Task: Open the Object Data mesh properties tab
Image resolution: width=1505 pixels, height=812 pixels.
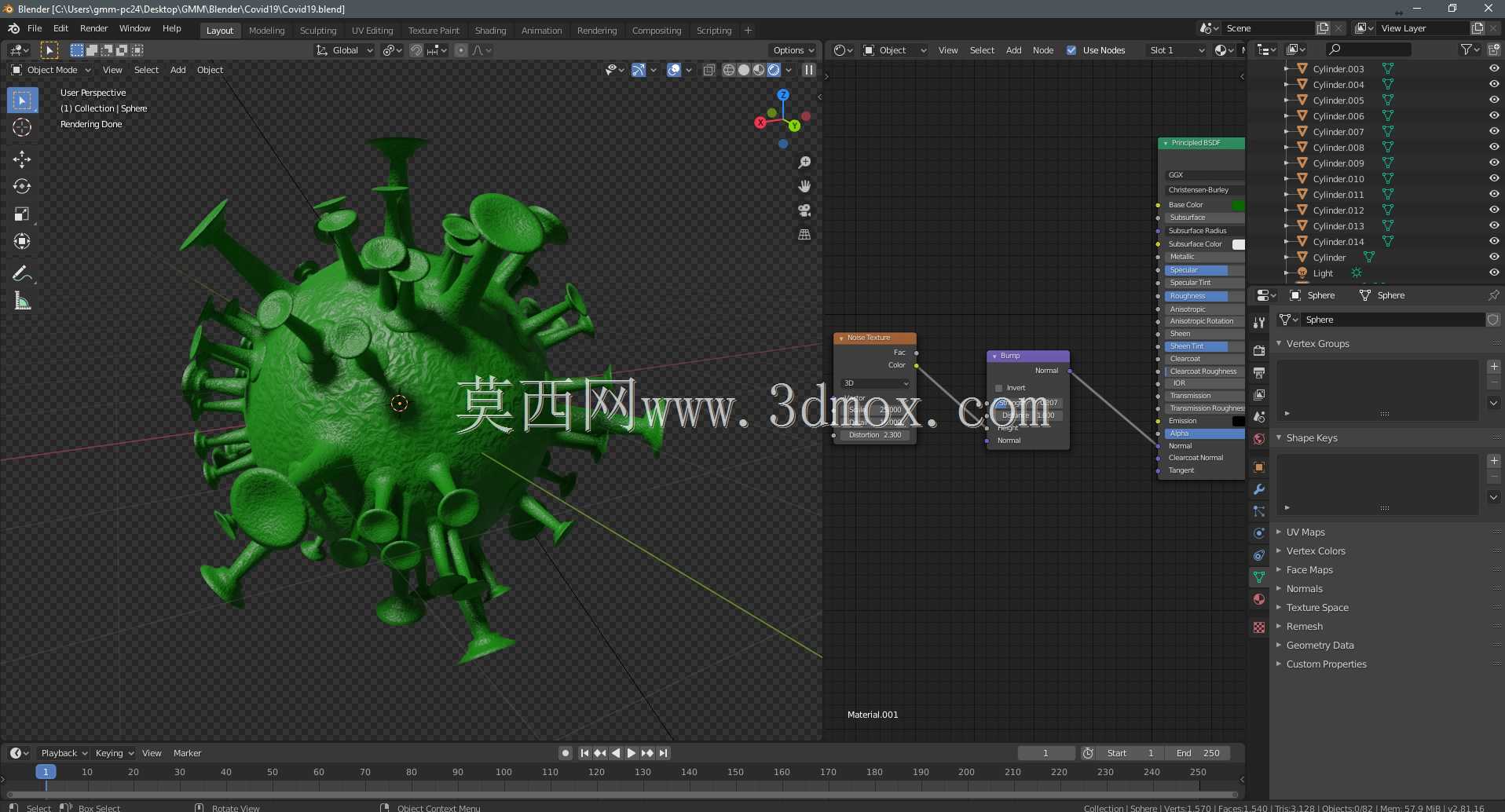Action: tap(1259, 577)
